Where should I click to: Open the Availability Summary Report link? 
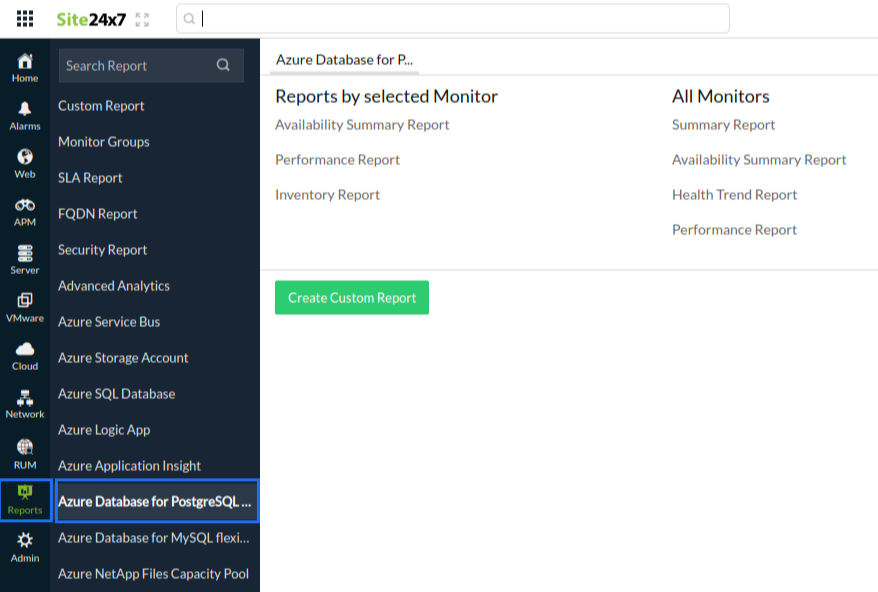point(362,124)
